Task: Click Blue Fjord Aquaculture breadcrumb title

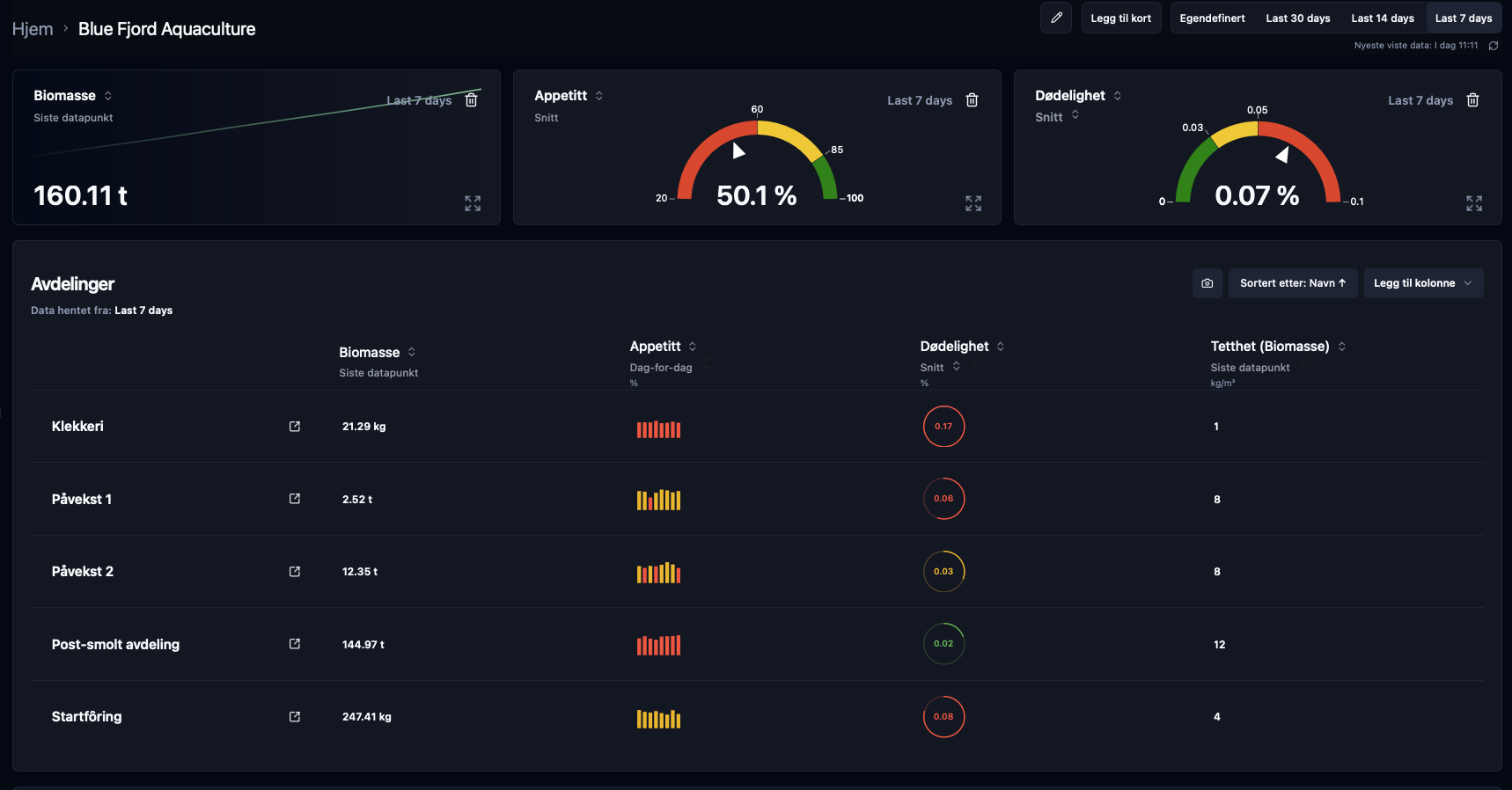Action: (166, 29)
